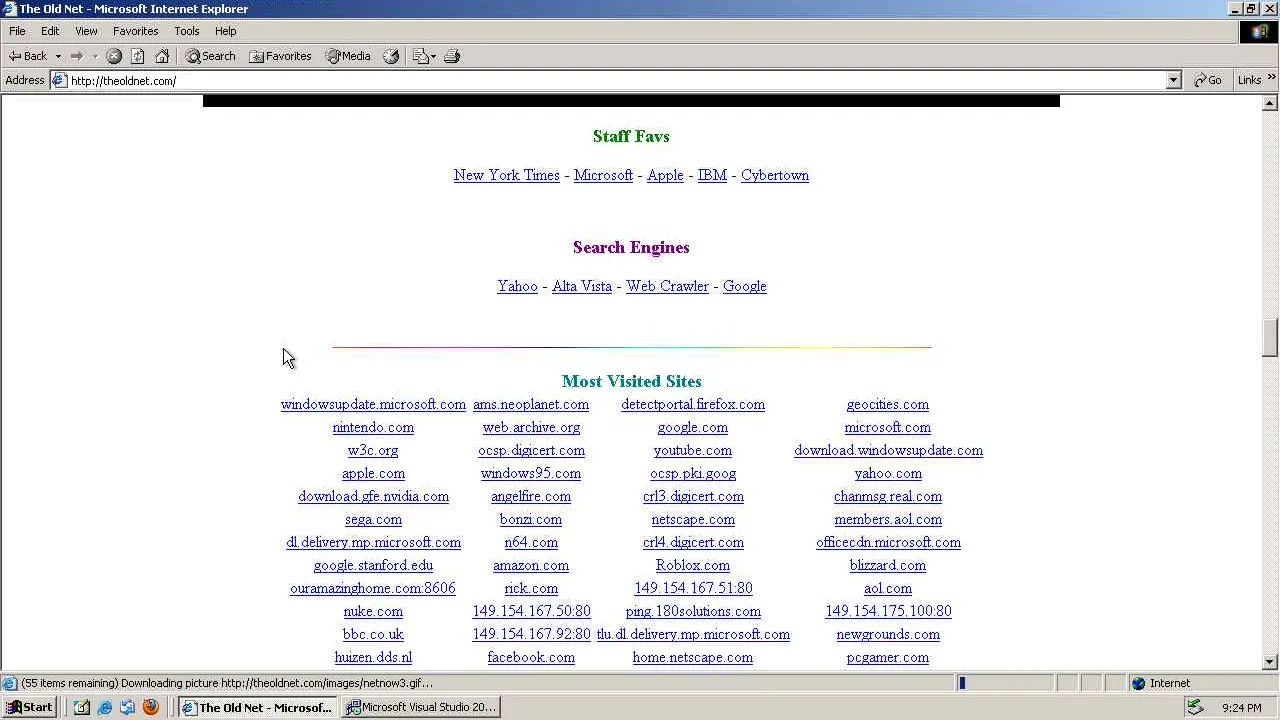Click the vertical scrollbar thumb

1270,337
